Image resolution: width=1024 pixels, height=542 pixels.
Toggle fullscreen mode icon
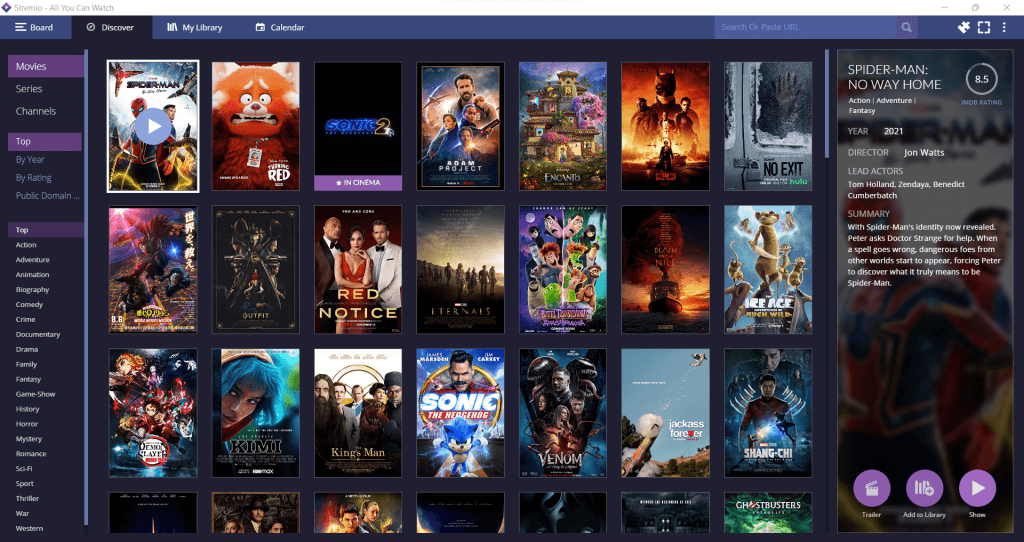pyautogui.click(x=984, y=27)
